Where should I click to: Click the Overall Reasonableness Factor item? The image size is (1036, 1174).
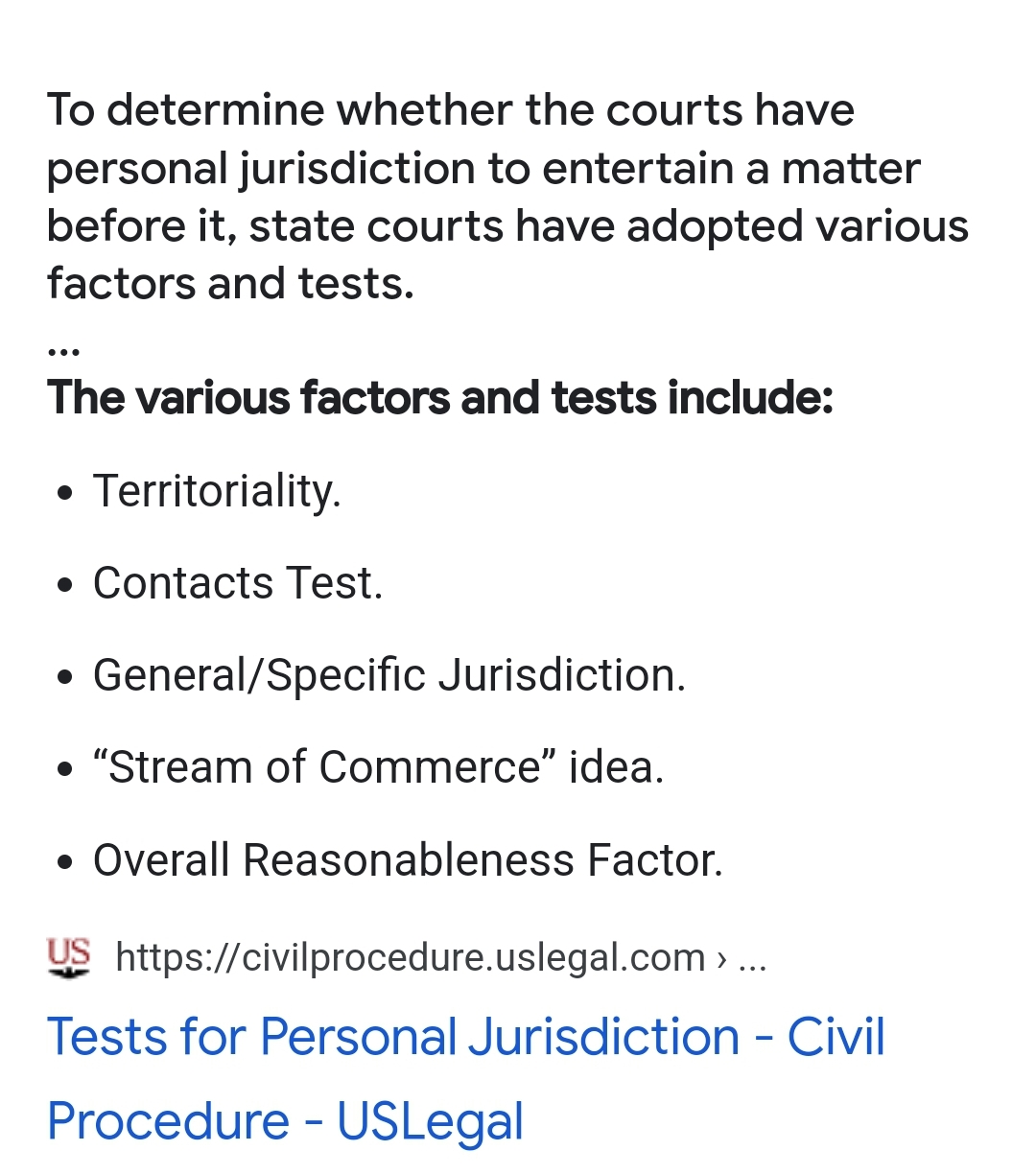point(408,859)
